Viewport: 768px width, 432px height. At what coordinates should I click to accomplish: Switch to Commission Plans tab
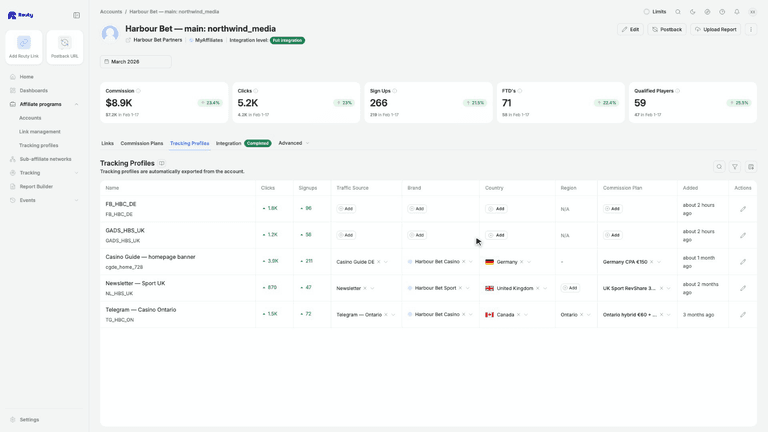pos(142,144)
